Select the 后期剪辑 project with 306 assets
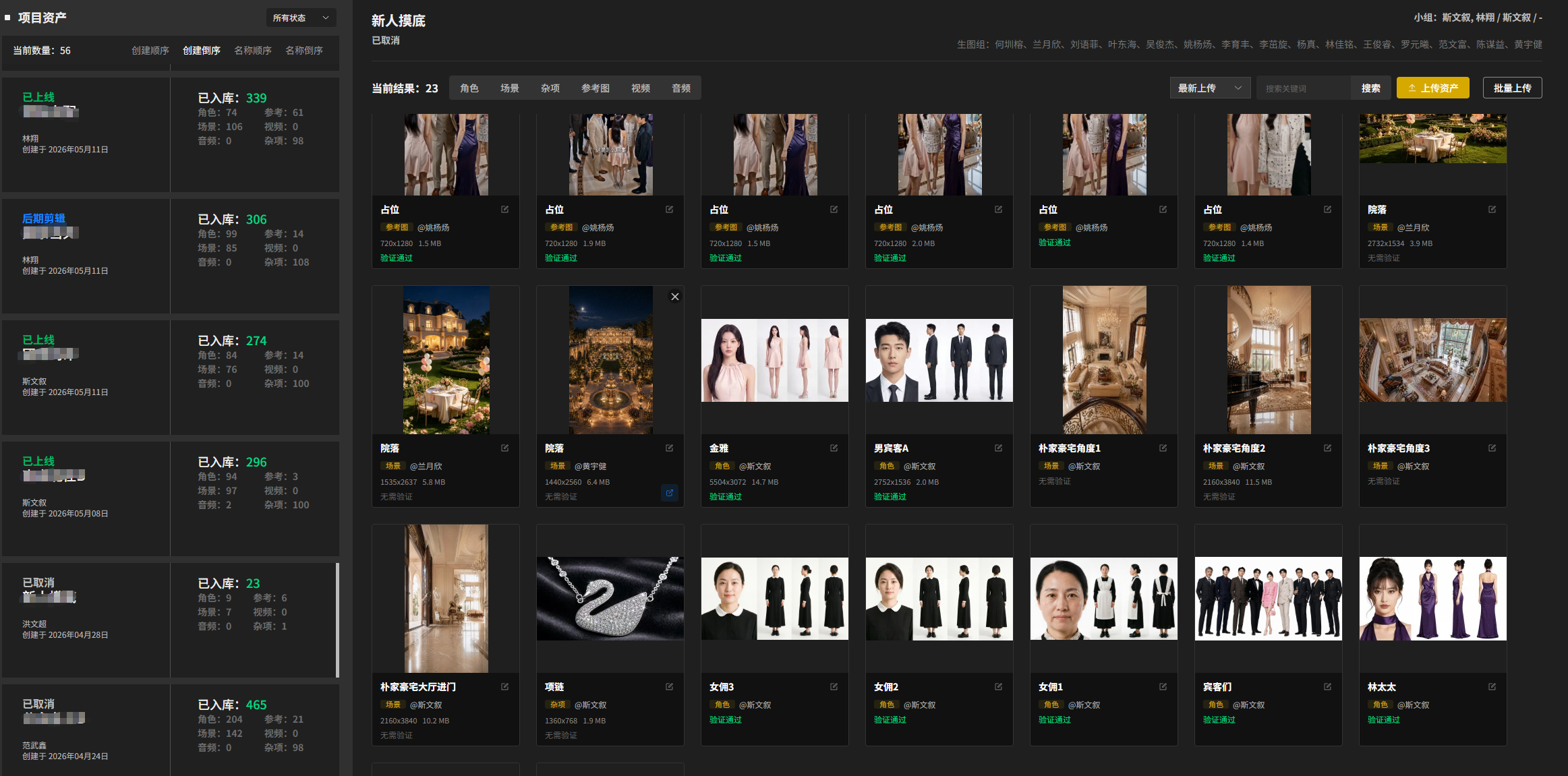The width and height of the screenshot is (1568, 776). coord(171,256)
